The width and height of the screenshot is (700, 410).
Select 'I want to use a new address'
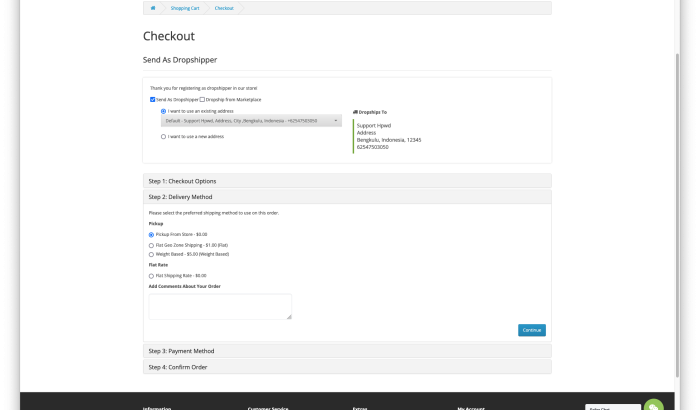point(163,137)
